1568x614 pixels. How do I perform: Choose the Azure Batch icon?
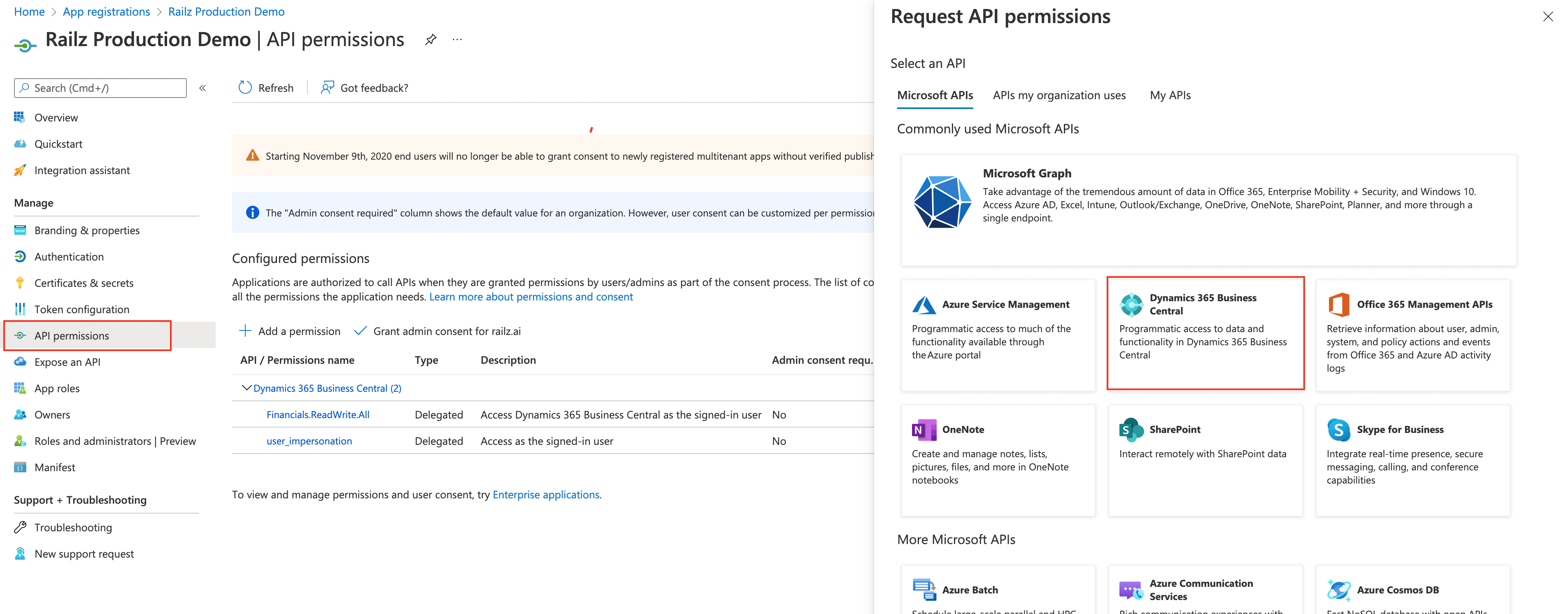point(924,590)
